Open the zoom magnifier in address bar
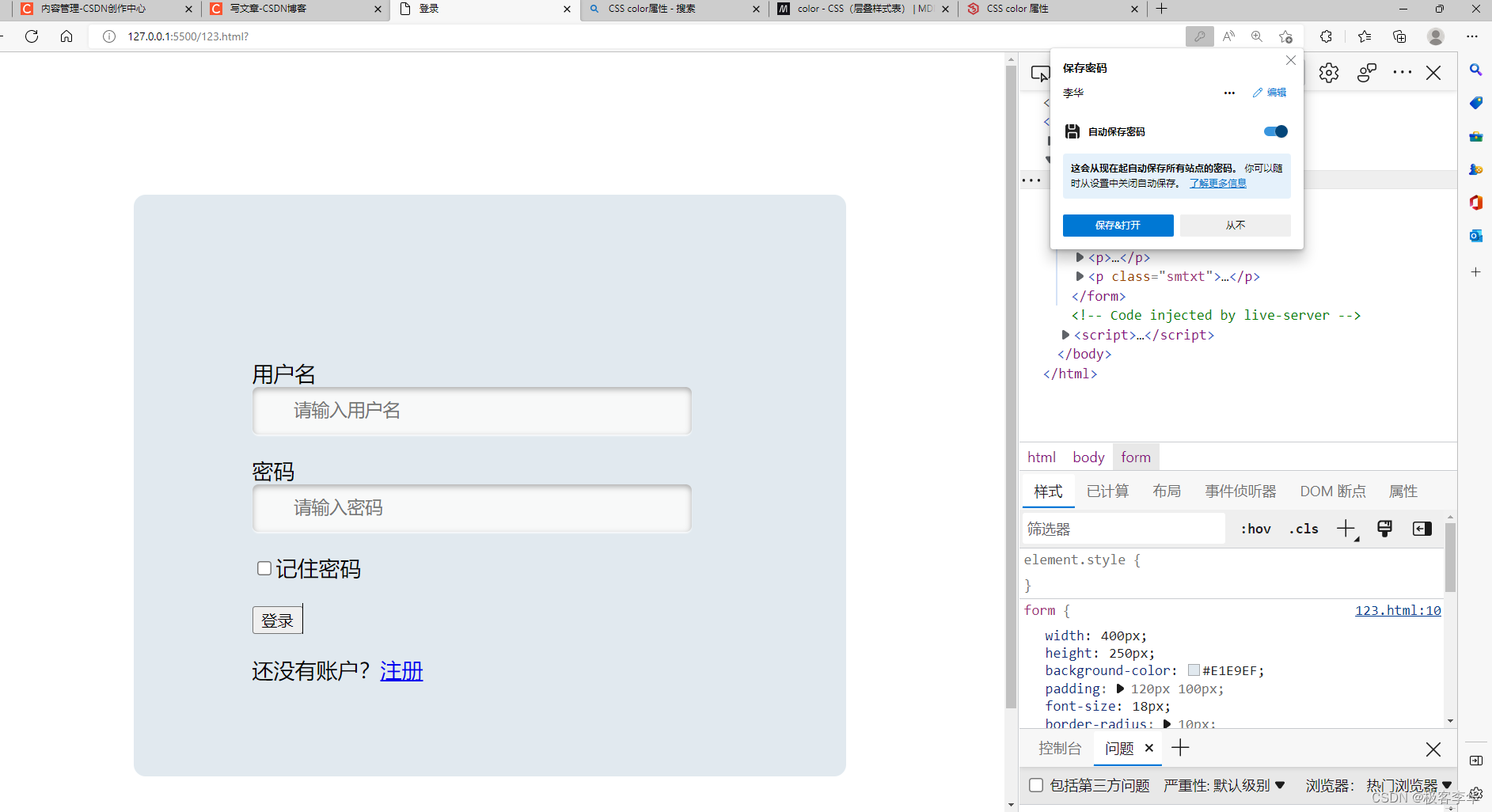The height and width of the screenshot is (812, 1492). click(x=1257, y=36)
